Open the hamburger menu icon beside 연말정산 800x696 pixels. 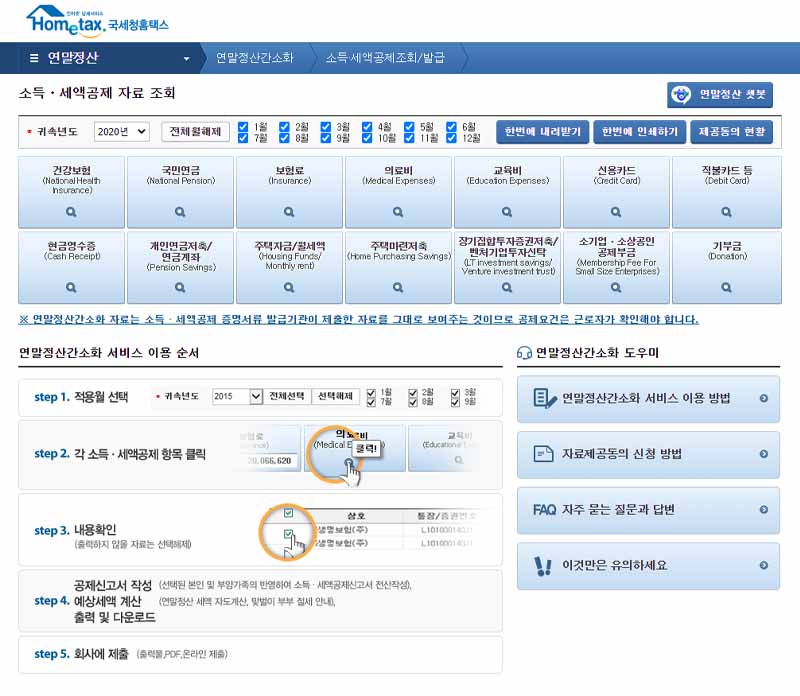34,58
